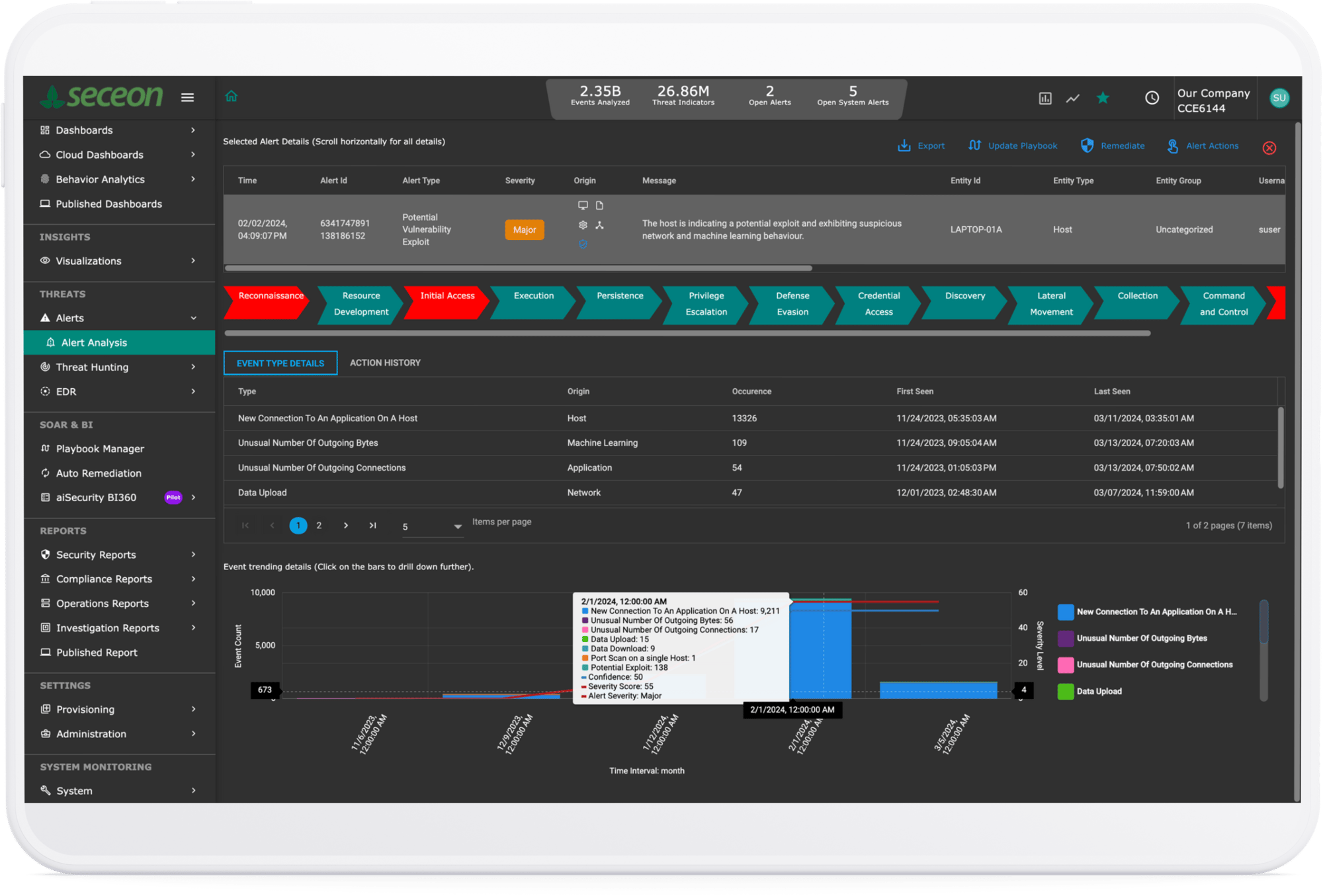Viewport: 1323px width, 896px height.
Task: Click the monitor origin icon in alert row
Action: point(583,206)
